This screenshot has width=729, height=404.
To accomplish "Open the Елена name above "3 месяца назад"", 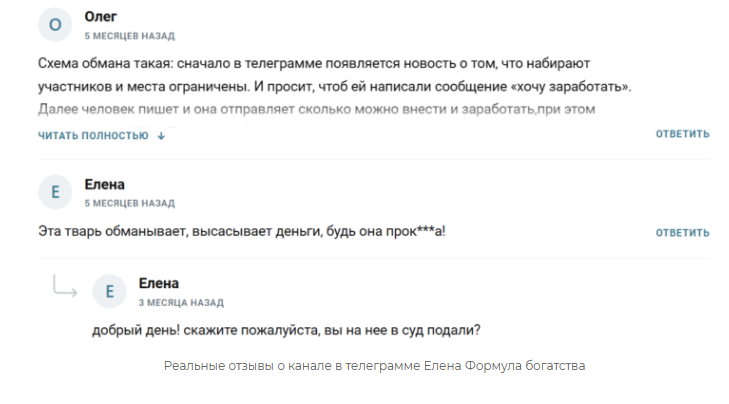I will (x=158, y=283).
